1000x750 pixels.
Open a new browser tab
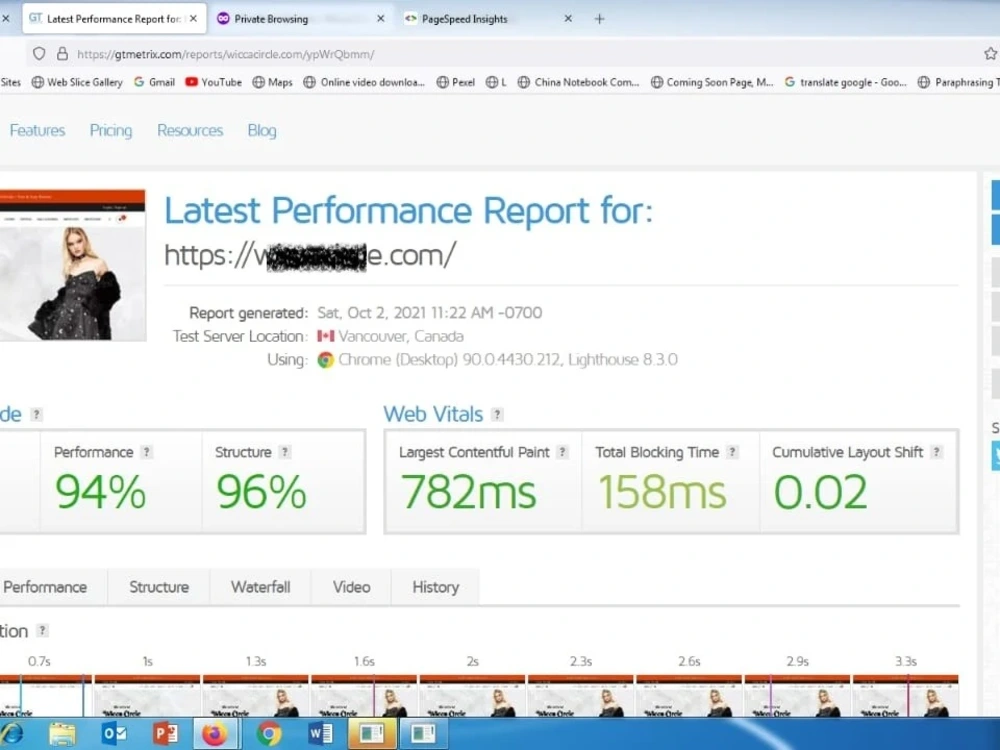pyautogui.click(x=599, y=19)
